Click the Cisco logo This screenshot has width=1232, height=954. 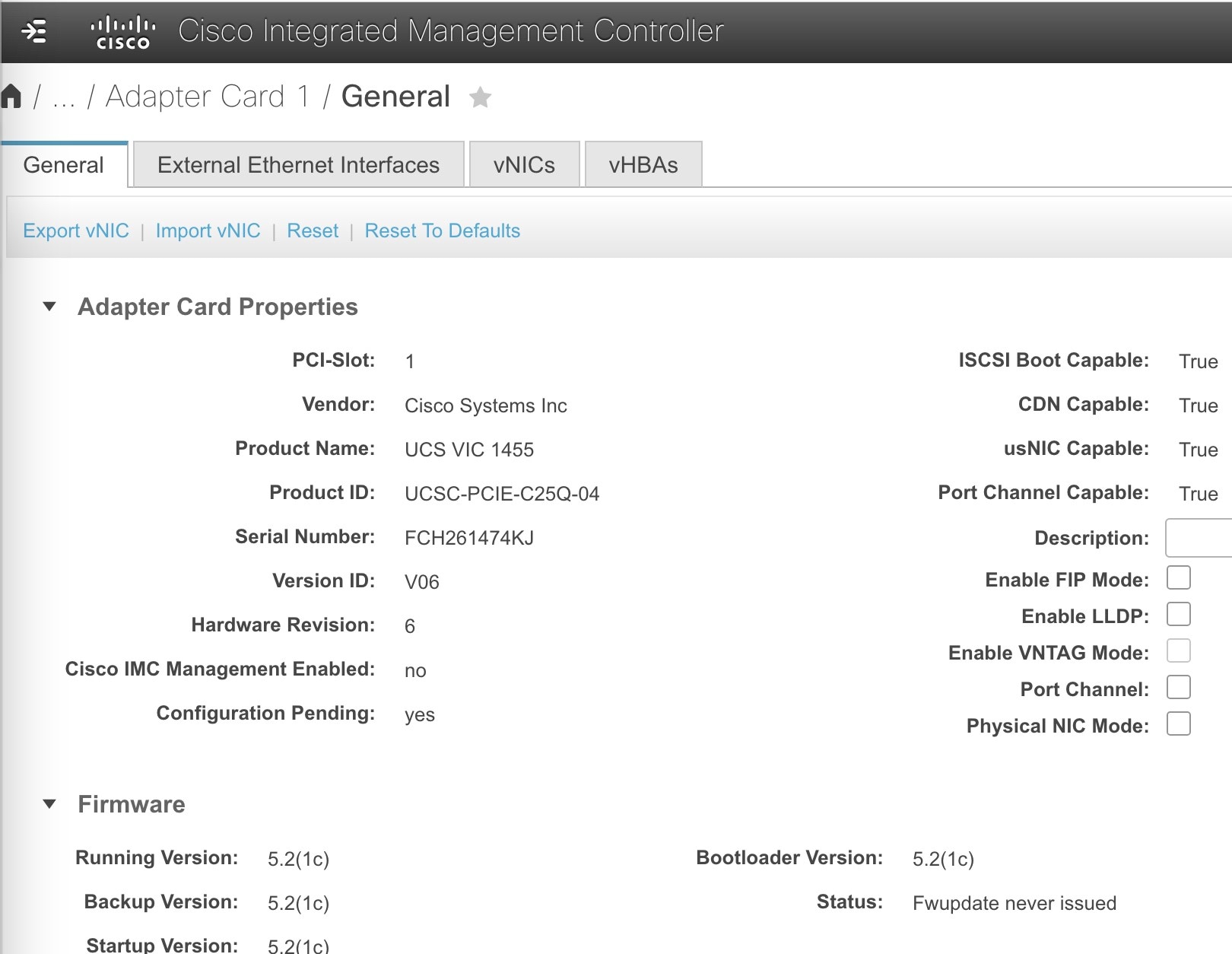[124, 32]
